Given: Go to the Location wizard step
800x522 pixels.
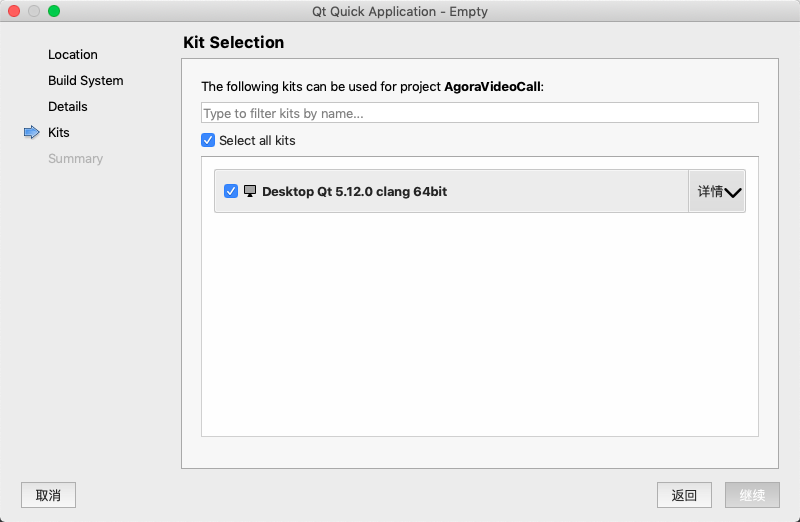Looking at the screenshot, I should pyautogui.click(x=73, y=55).
